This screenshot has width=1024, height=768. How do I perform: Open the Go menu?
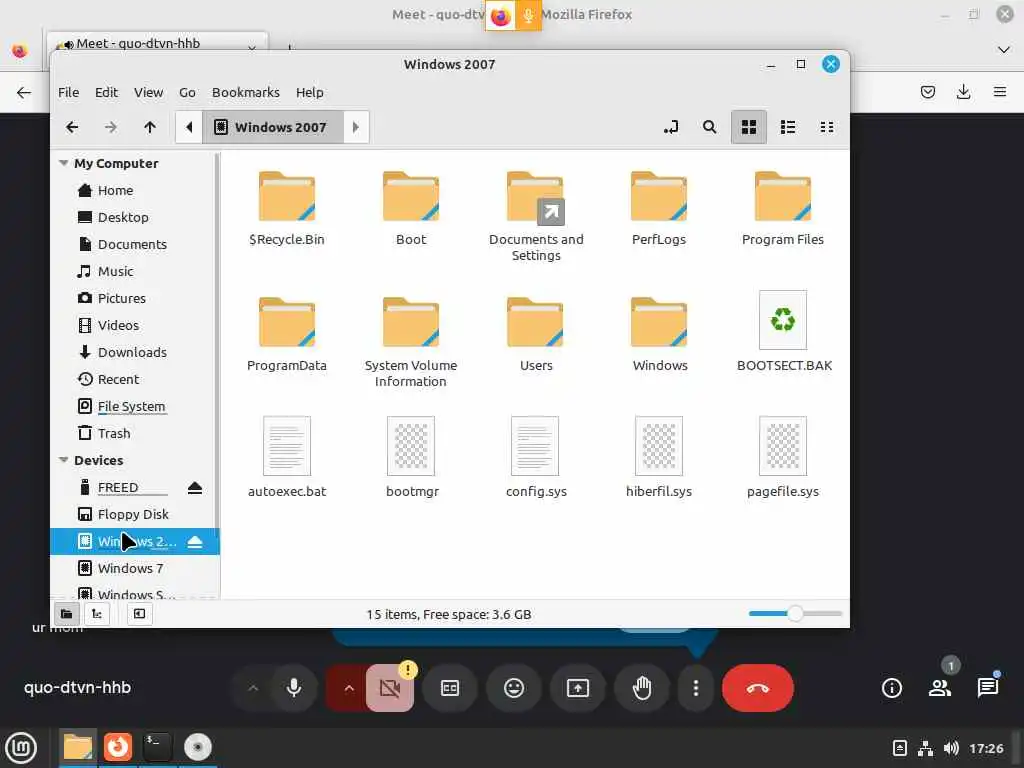(187, 92)
